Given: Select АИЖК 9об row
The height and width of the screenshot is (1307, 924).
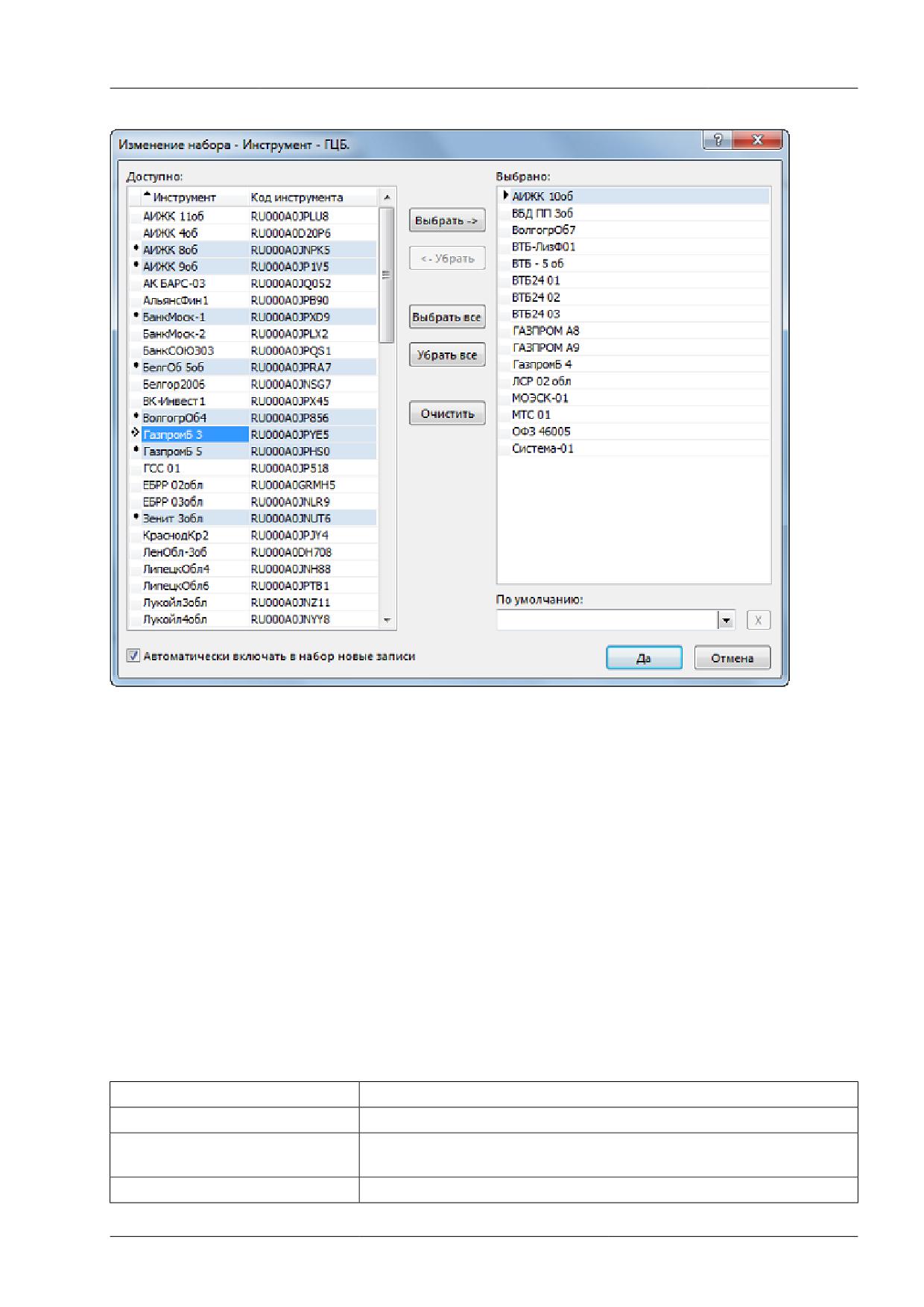Looking at the screenshot, I should 253,266.
